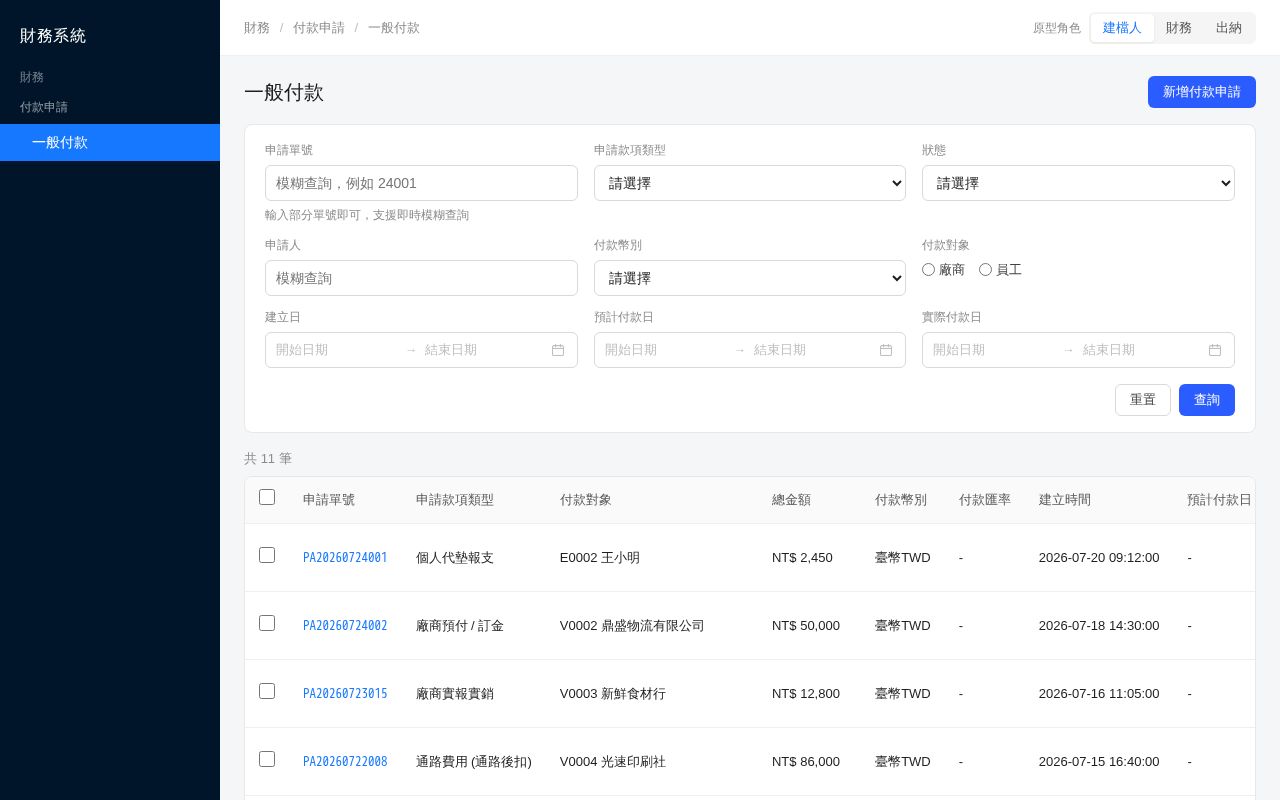Click cell 'E0002 王小明'
This screenshot has width=1280, height=800.
[600, 558]
